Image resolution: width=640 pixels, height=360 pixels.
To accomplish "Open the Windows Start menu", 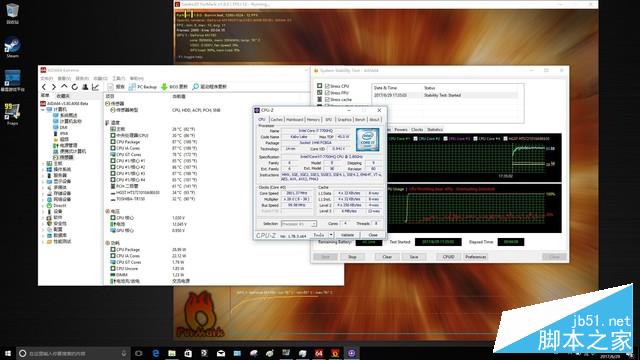I will (x=8, y=353).
